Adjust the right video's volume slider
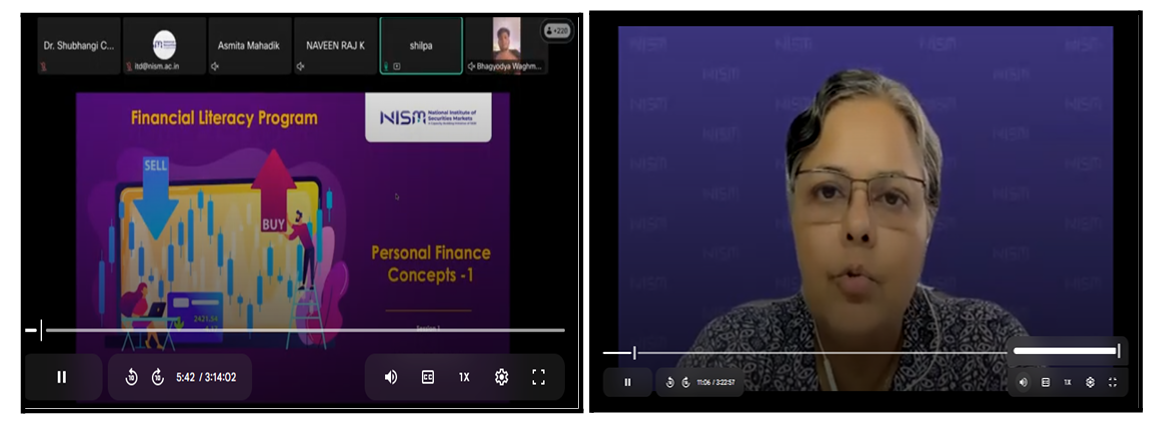Image resolution: width=1162 pixels, height=430 pixels. pos(1066,351)
